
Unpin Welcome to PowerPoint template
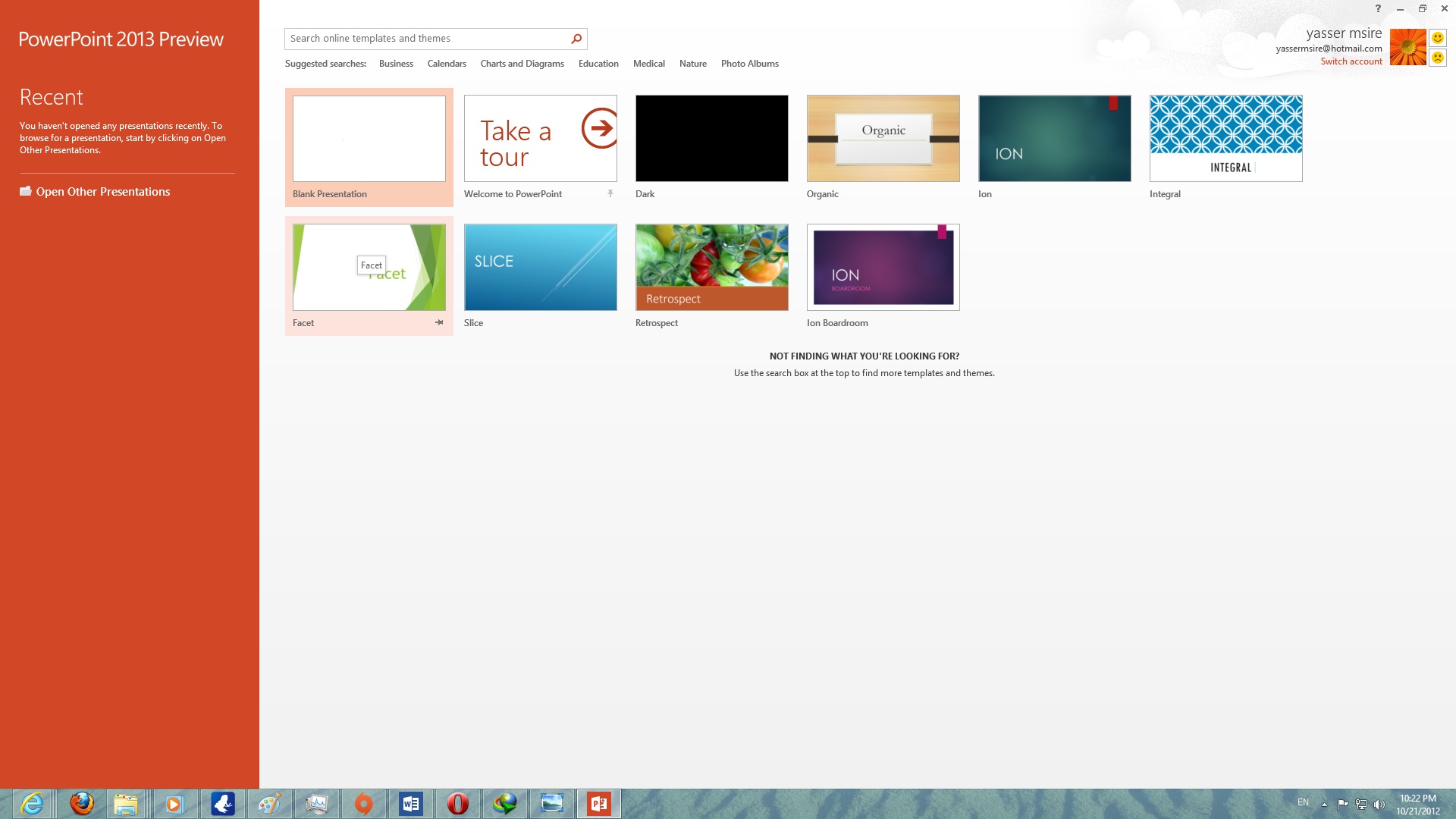(610, 194)
